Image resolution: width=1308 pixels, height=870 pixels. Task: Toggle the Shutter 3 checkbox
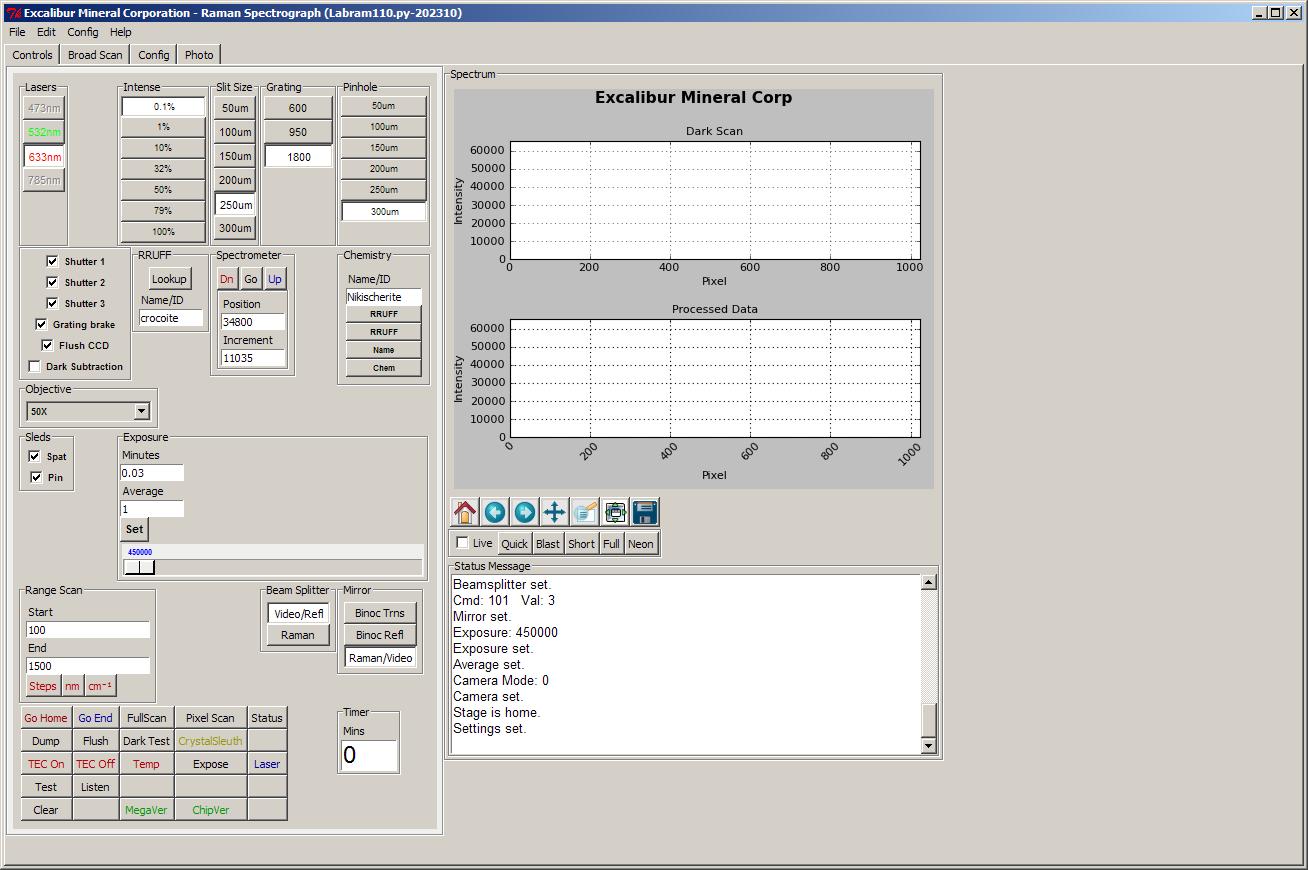[x=52, y=303]
